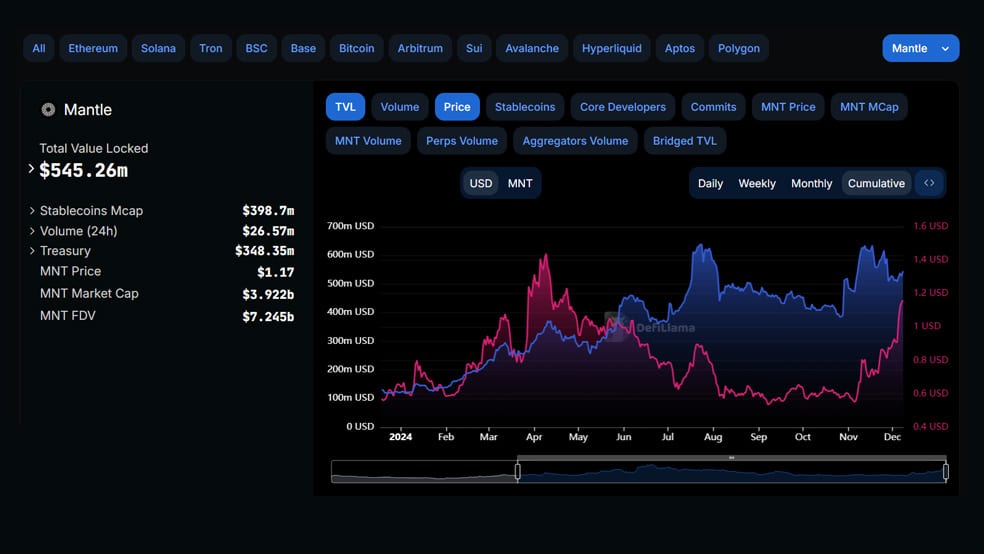
Task: Click the range selector top drag bar
Action: (x=732, y=458)
